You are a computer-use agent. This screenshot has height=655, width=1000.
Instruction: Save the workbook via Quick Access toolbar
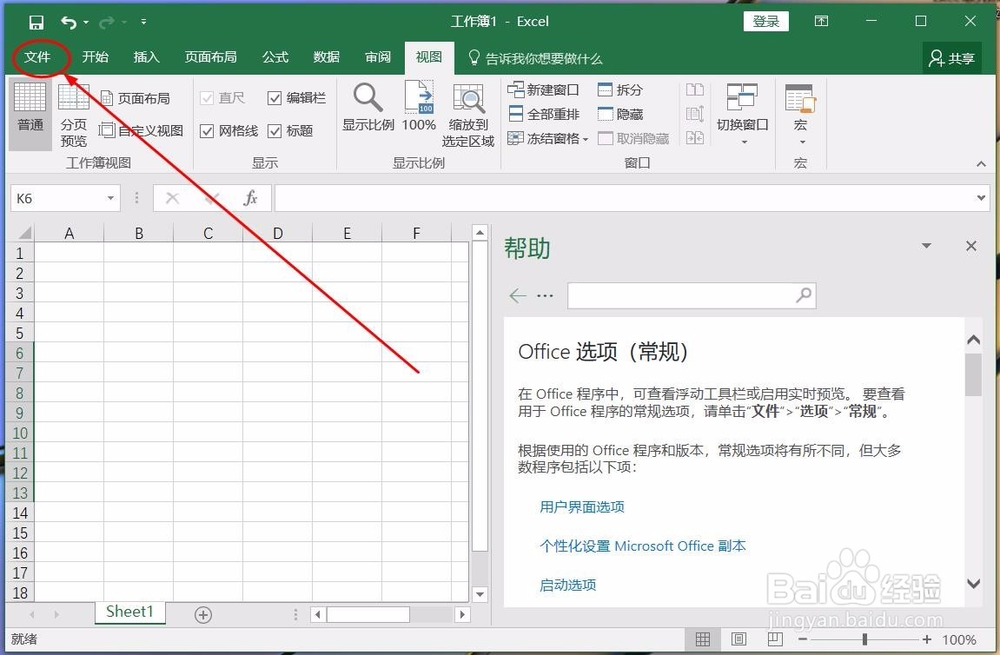coord(36,20)
